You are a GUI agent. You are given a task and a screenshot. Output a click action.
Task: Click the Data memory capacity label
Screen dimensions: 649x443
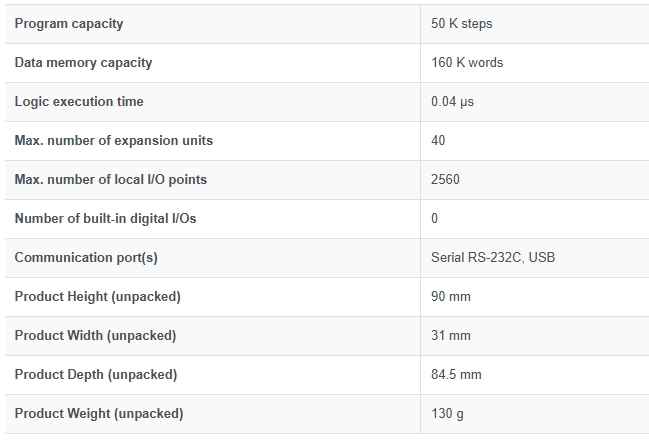(83, 63)
